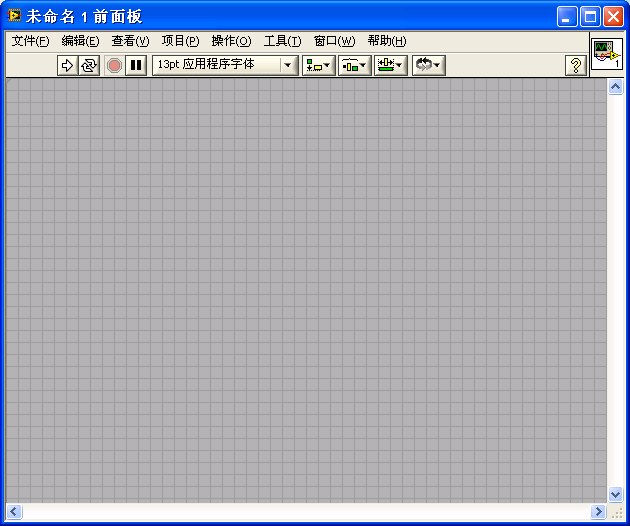Close the 未命名 1 前面板 window
Viewport: 630px width, 526px height.
click(614, 17)
